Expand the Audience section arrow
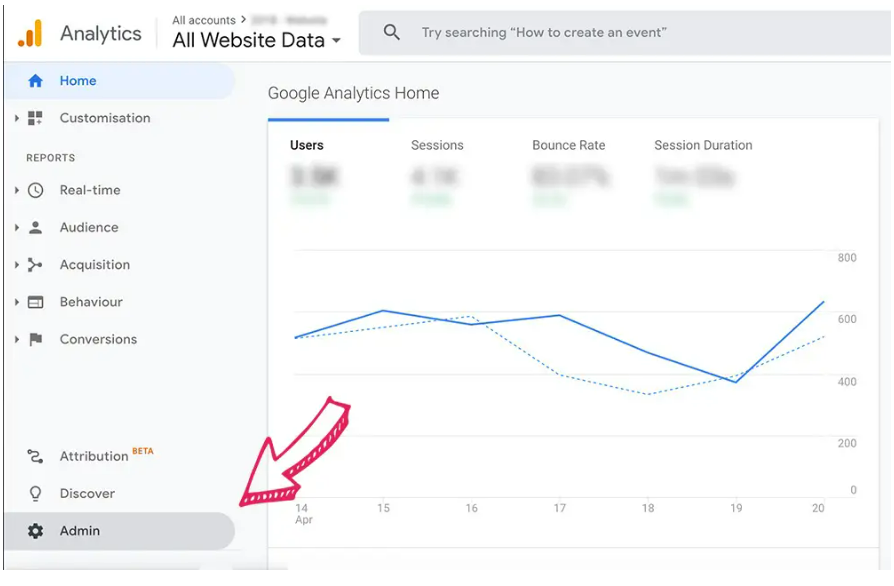894x586 pixels. coord(17,227)
